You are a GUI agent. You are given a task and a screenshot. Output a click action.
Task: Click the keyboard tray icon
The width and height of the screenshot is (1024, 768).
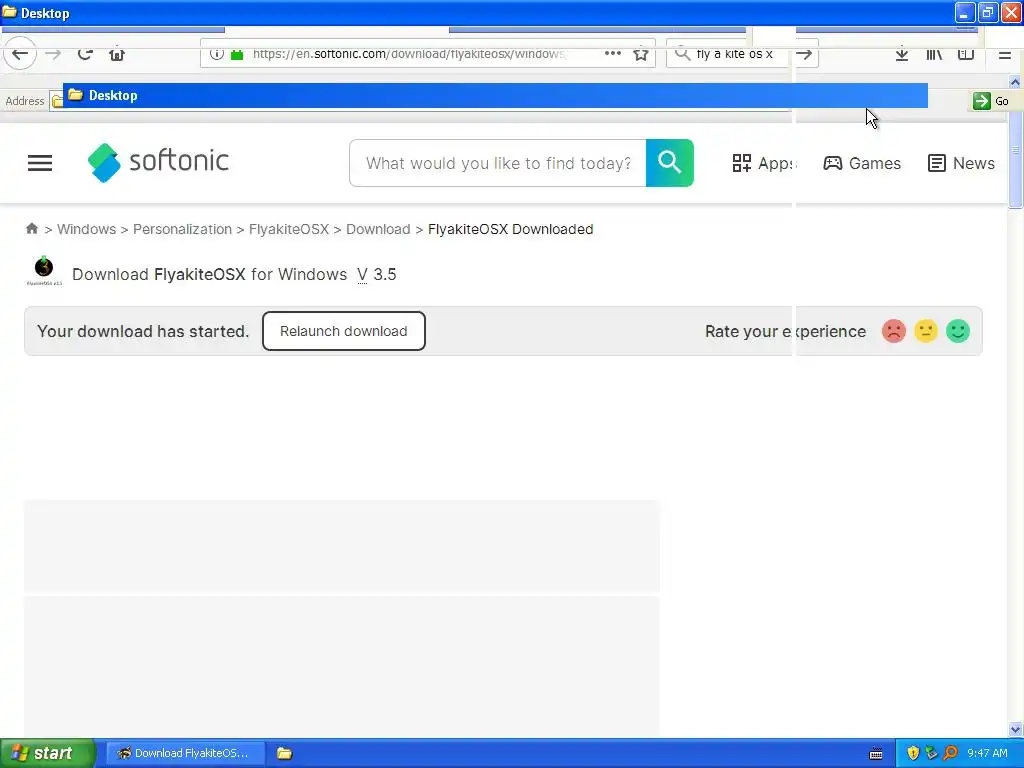(x=876, y=754)
